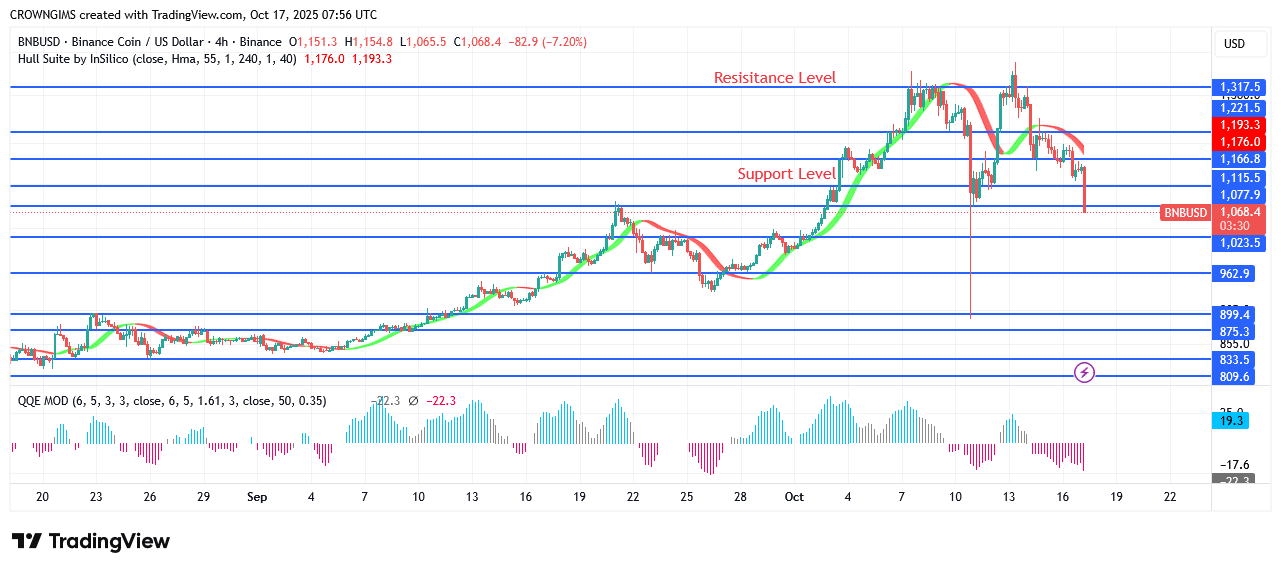Viewport: 1281px width, 571px height.
Task: Click the 19.3 QQE value label
Action: coord(1233,423)
